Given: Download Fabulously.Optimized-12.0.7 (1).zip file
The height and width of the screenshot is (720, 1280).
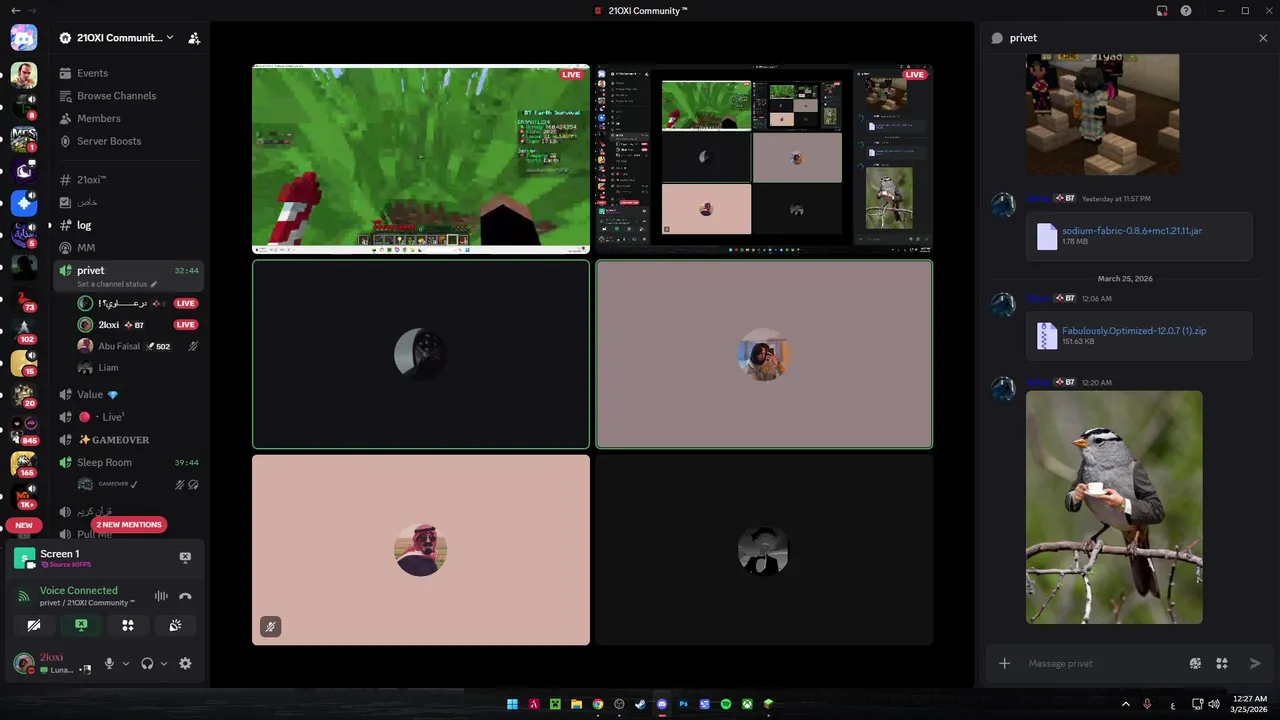Looking at the screenshot, I should 1134,331.
